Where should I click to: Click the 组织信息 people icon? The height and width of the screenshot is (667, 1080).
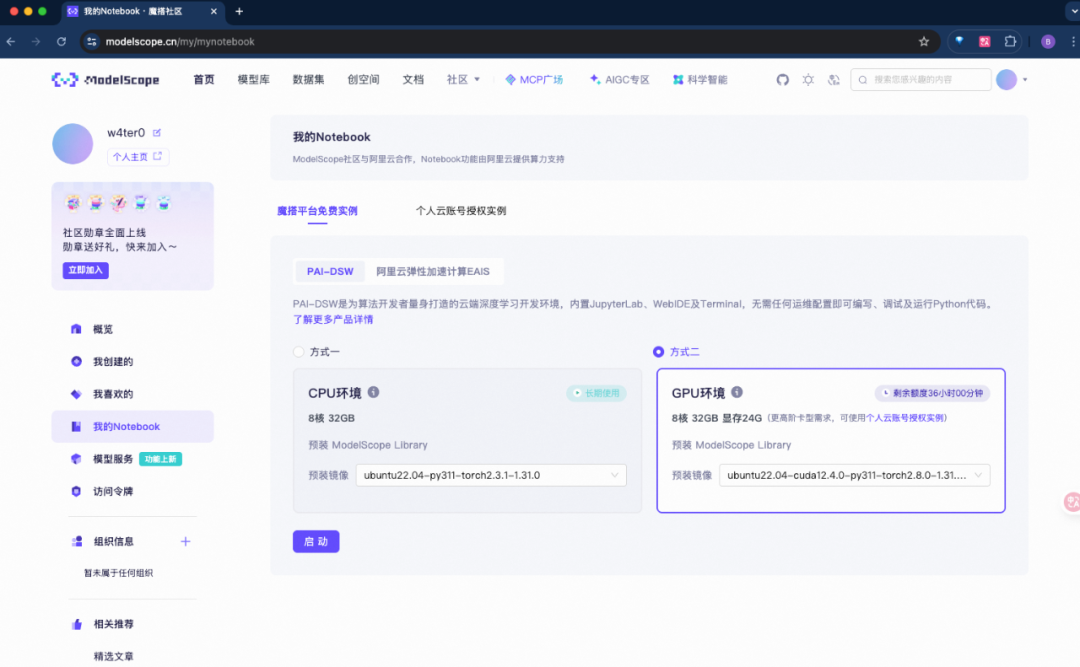76,542
